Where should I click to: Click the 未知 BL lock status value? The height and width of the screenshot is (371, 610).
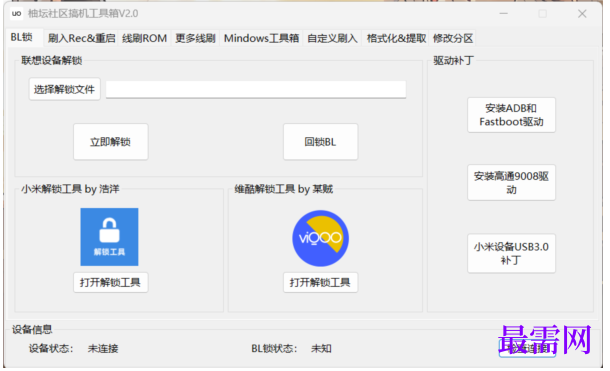click(321, 348)
